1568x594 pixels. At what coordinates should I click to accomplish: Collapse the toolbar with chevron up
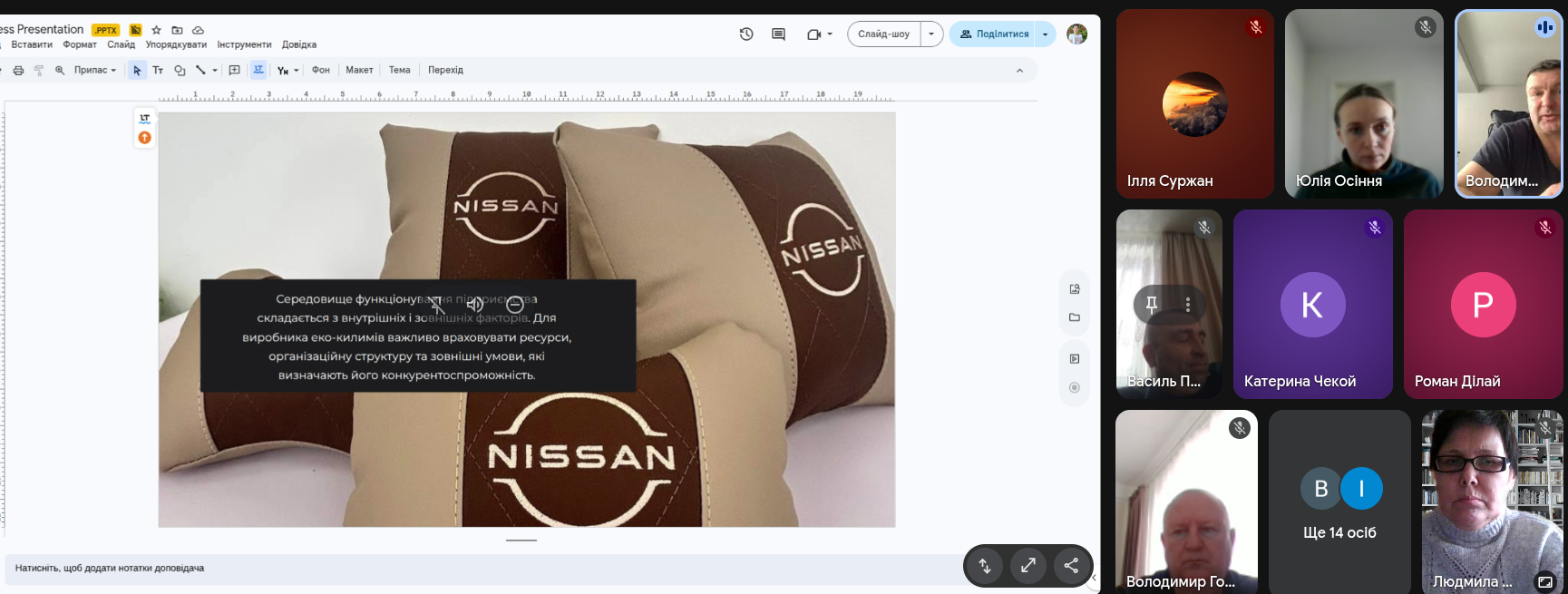click(1019, 70)
